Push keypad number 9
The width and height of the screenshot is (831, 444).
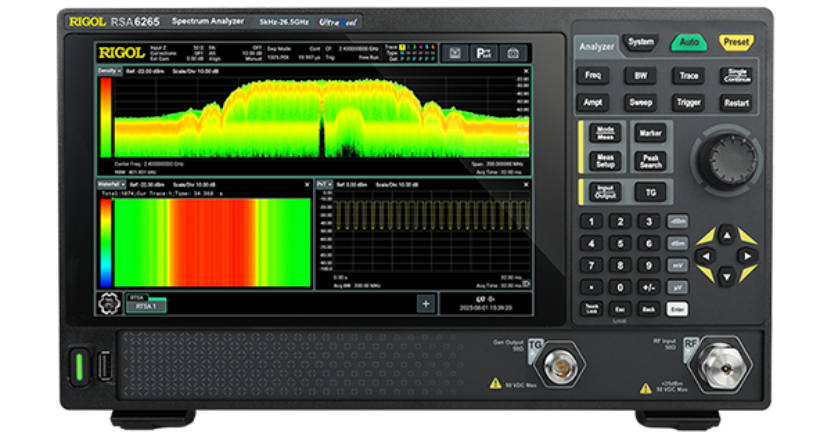[x=648, y=265]
